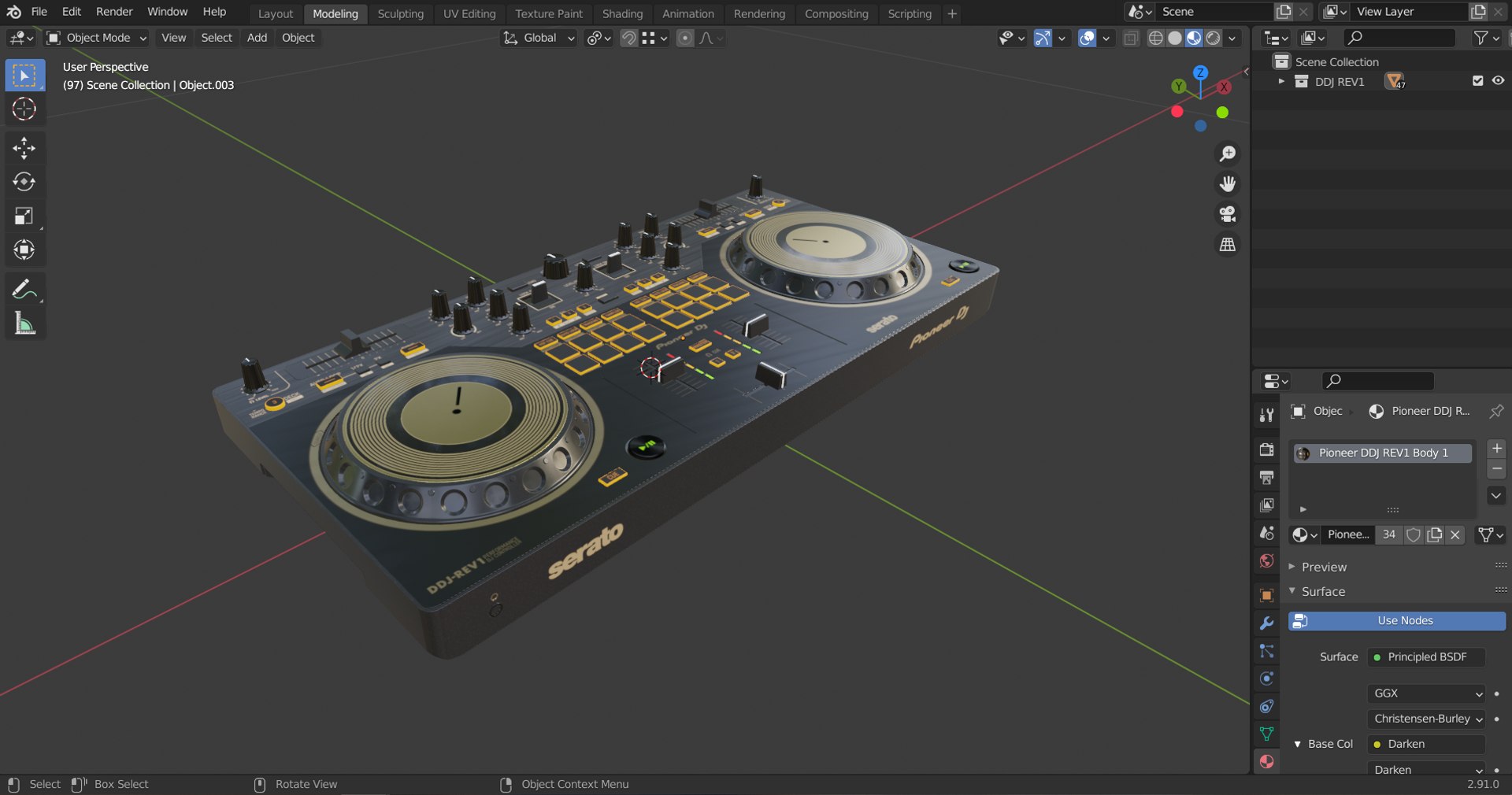Toggle X-ray mode in viewport header
Image resolution: width=1512 pixels, height=795 pixels.
(1130, 38)
